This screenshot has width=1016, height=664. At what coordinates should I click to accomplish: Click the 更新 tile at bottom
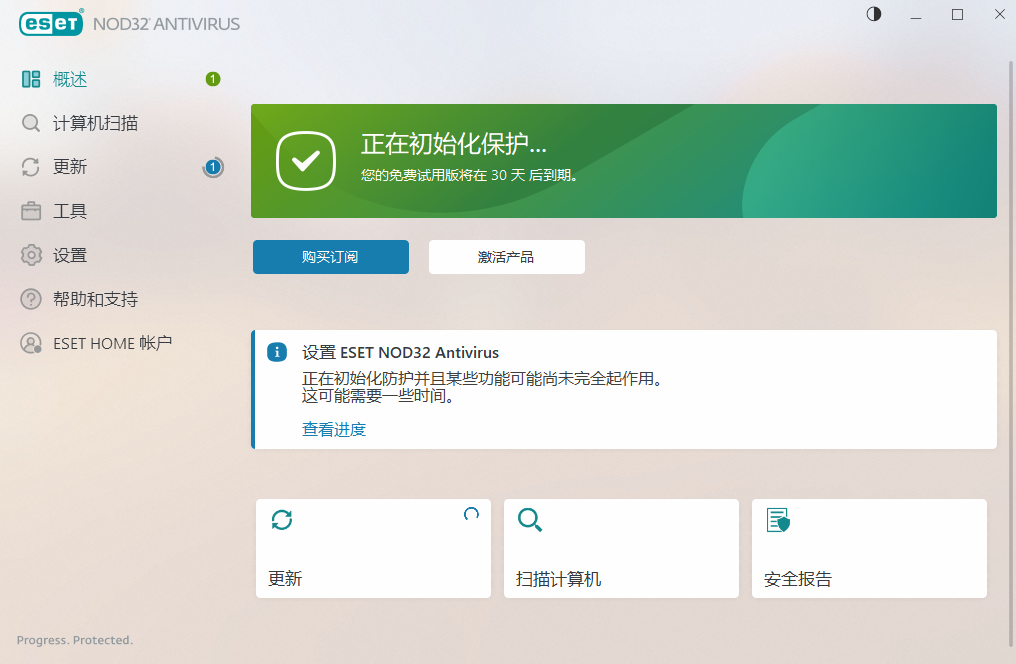[x=373, y=548]
